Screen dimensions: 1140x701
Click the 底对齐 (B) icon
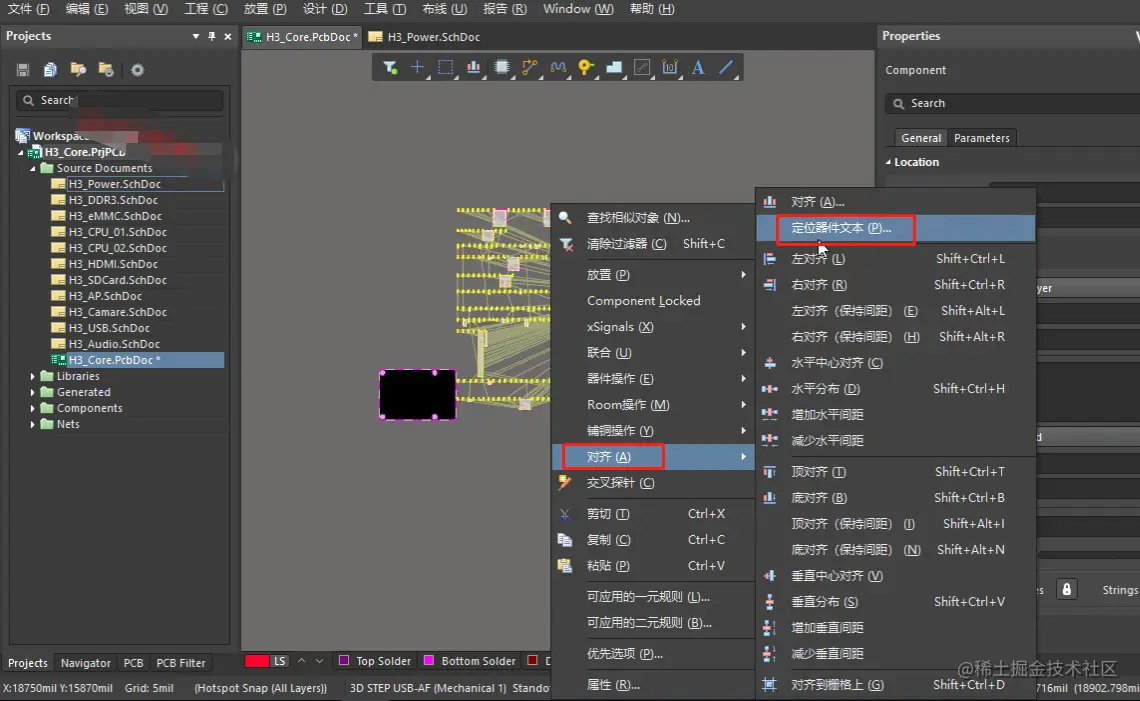click(x=770, y=498)
